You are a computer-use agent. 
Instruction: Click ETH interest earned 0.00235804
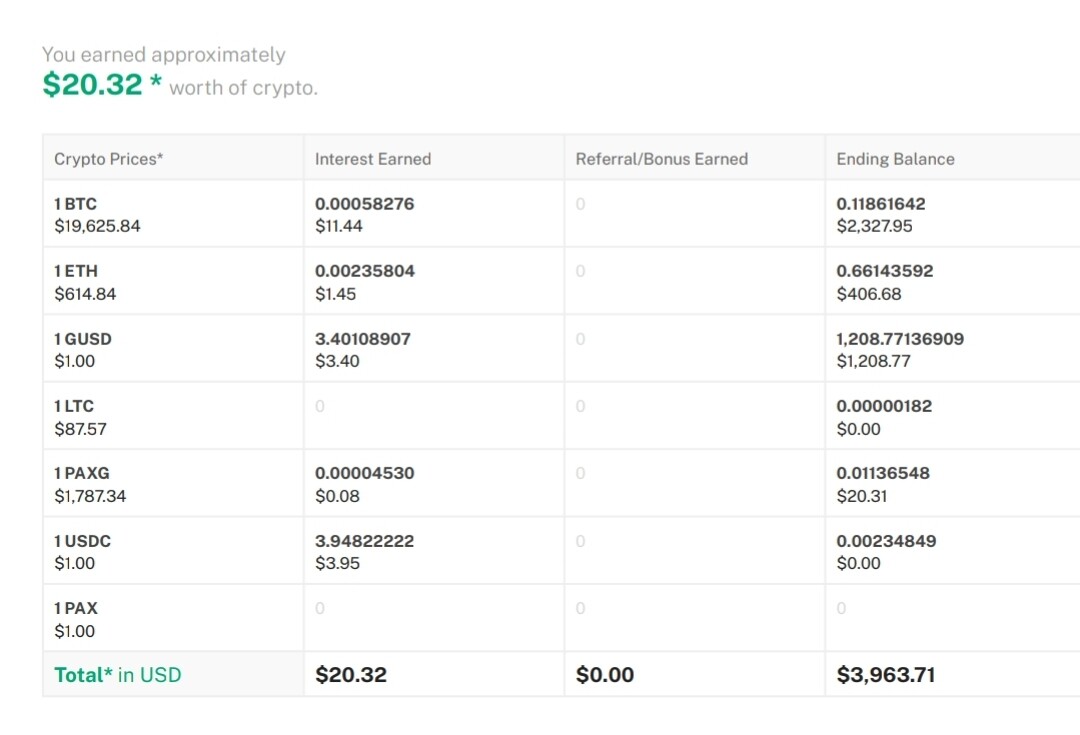(x=364, y=271)
